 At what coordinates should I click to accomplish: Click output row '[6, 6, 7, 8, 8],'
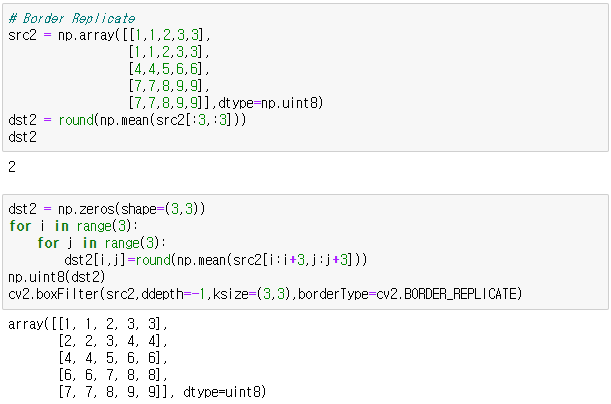click(113, 375)
